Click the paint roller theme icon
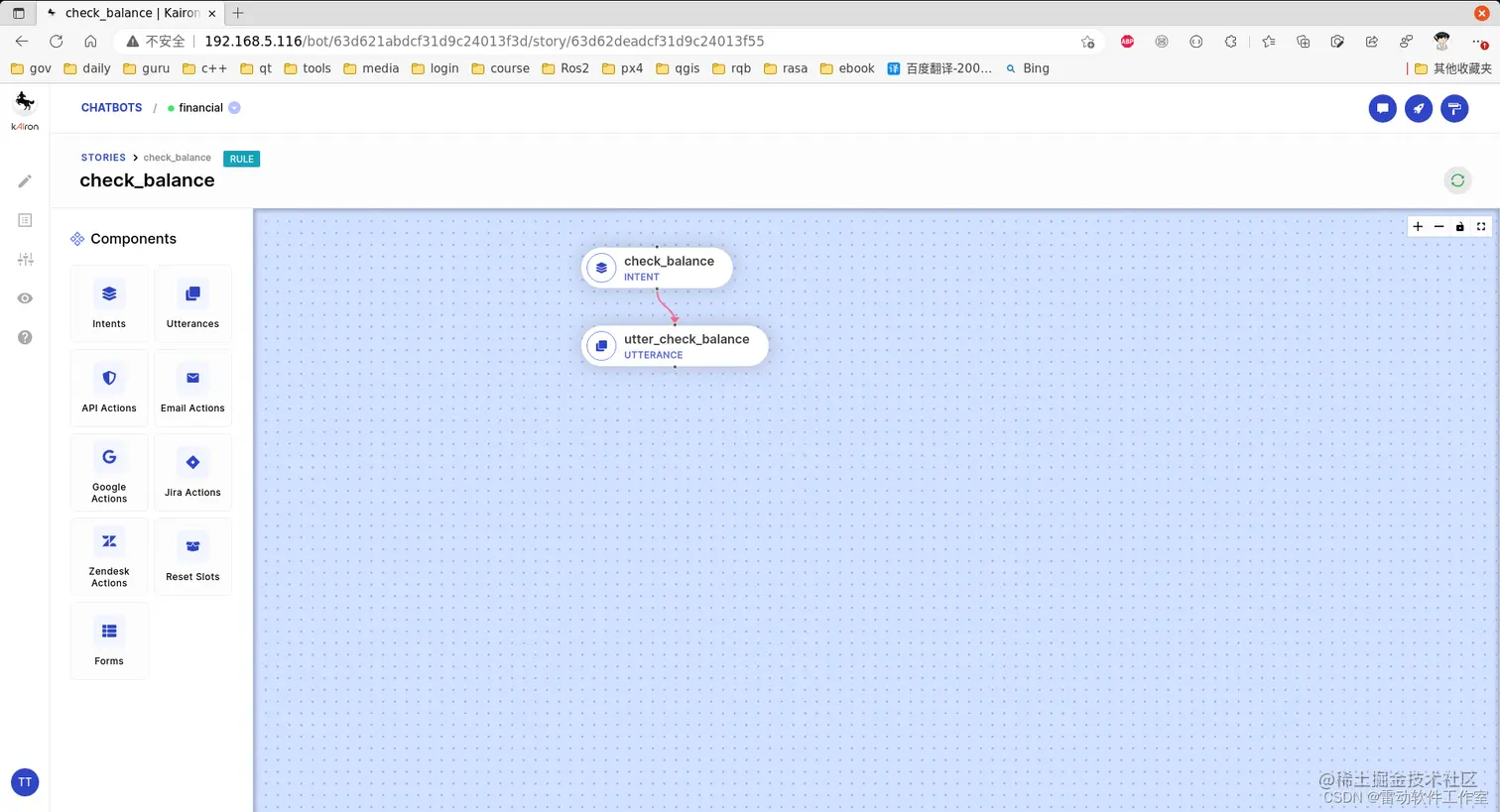1500x812 pixels. [x=1454, y=108]
